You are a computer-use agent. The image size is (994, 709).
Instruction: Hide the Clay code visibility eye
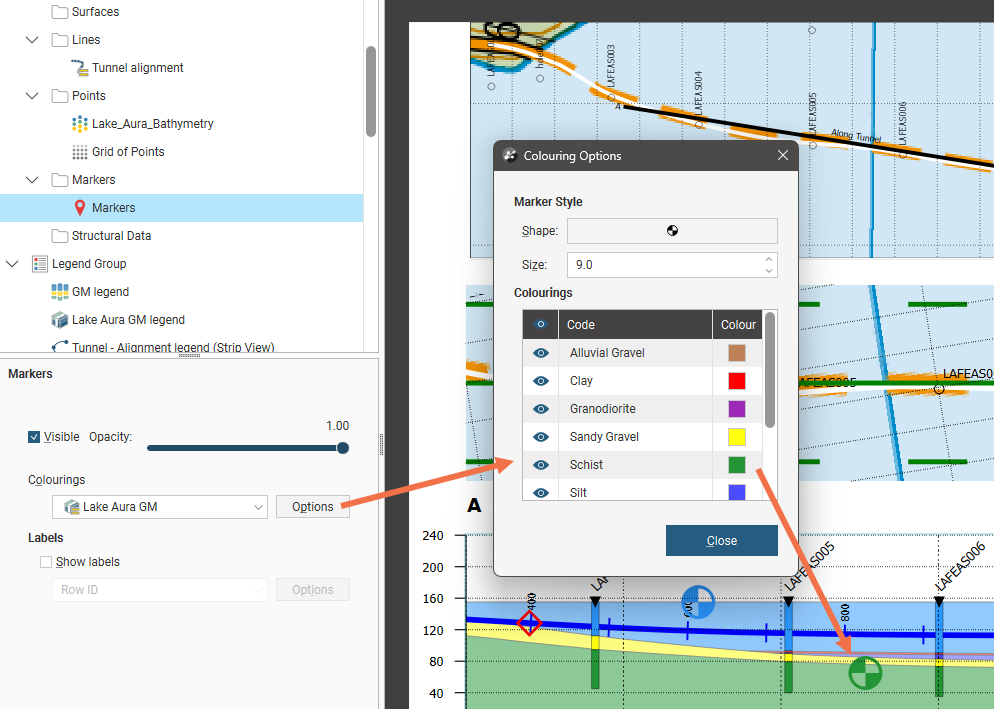pyautogui.click(x=541, y=381)
